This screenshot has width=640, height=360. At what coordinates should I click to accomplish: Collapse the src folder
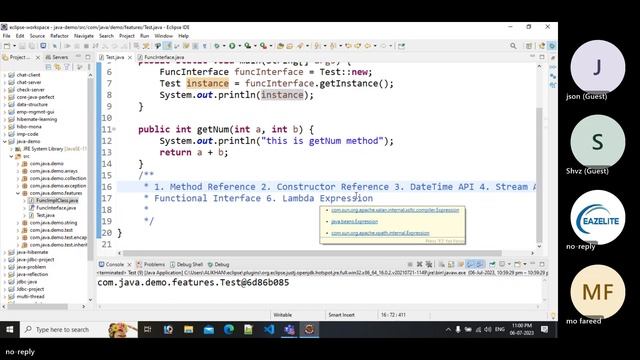(11, 156)
